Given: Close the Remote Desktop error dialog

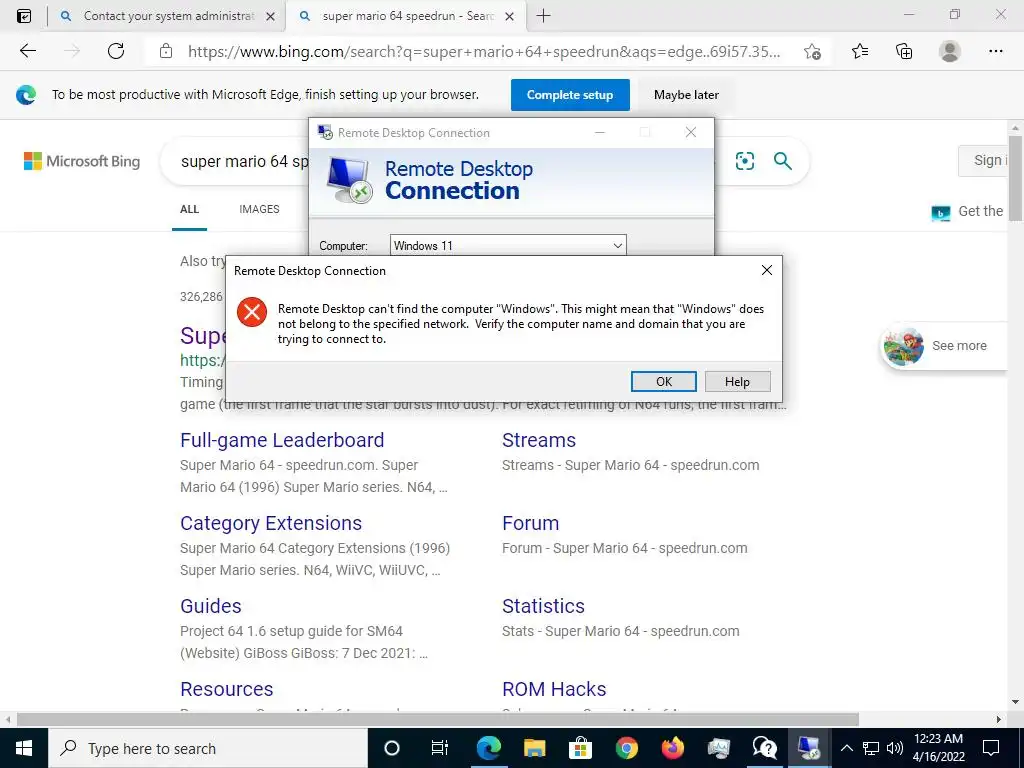Looking at the screenshot, I should coord(767,270).
